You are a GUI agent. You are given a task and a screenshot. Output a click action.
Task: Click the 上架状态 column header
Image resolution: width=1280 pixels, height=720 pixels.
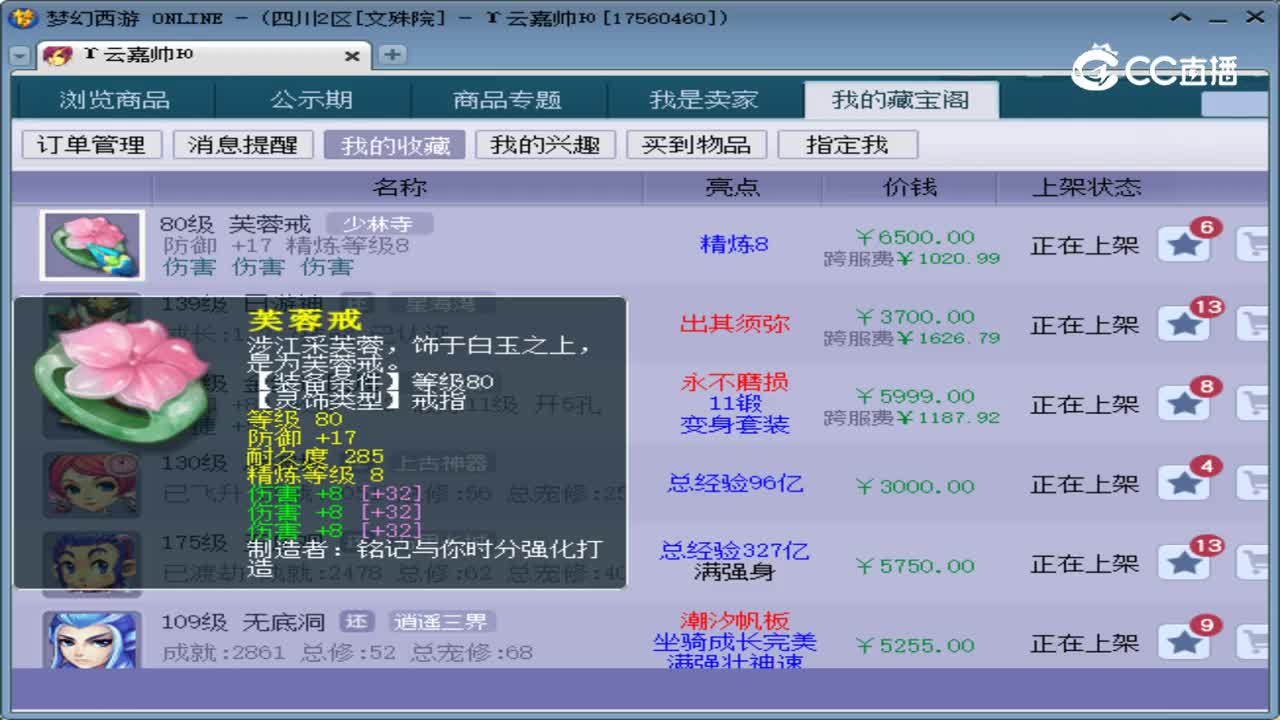tap(1086, 187)
